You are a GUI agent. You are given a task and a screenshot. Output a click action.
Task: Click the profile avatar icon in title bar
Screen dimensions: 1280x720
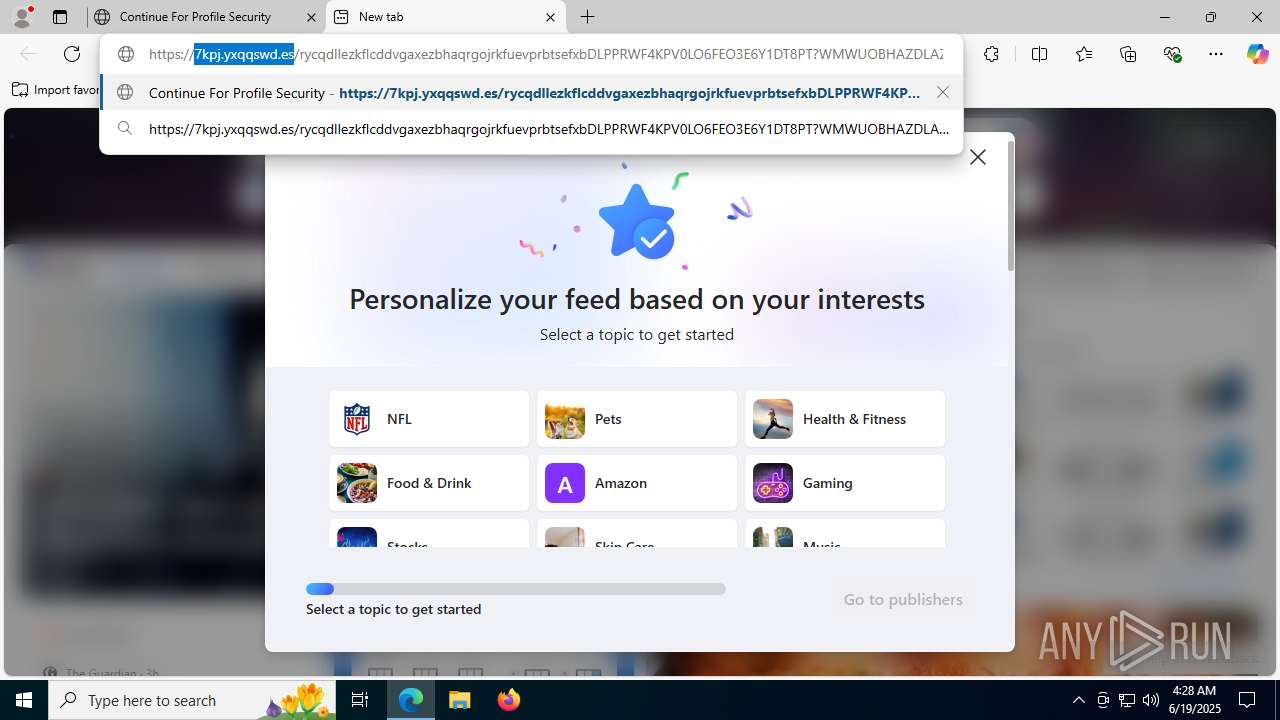[x=22, y=17]
